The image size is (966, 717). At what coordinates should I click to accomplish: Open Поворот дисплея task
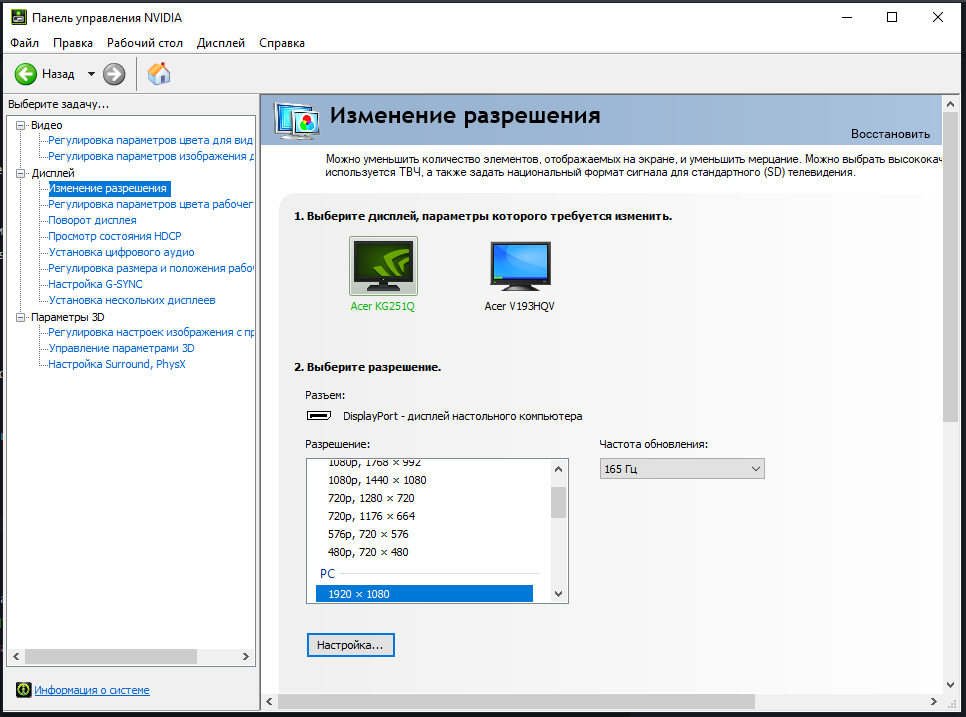coord(92,221)
